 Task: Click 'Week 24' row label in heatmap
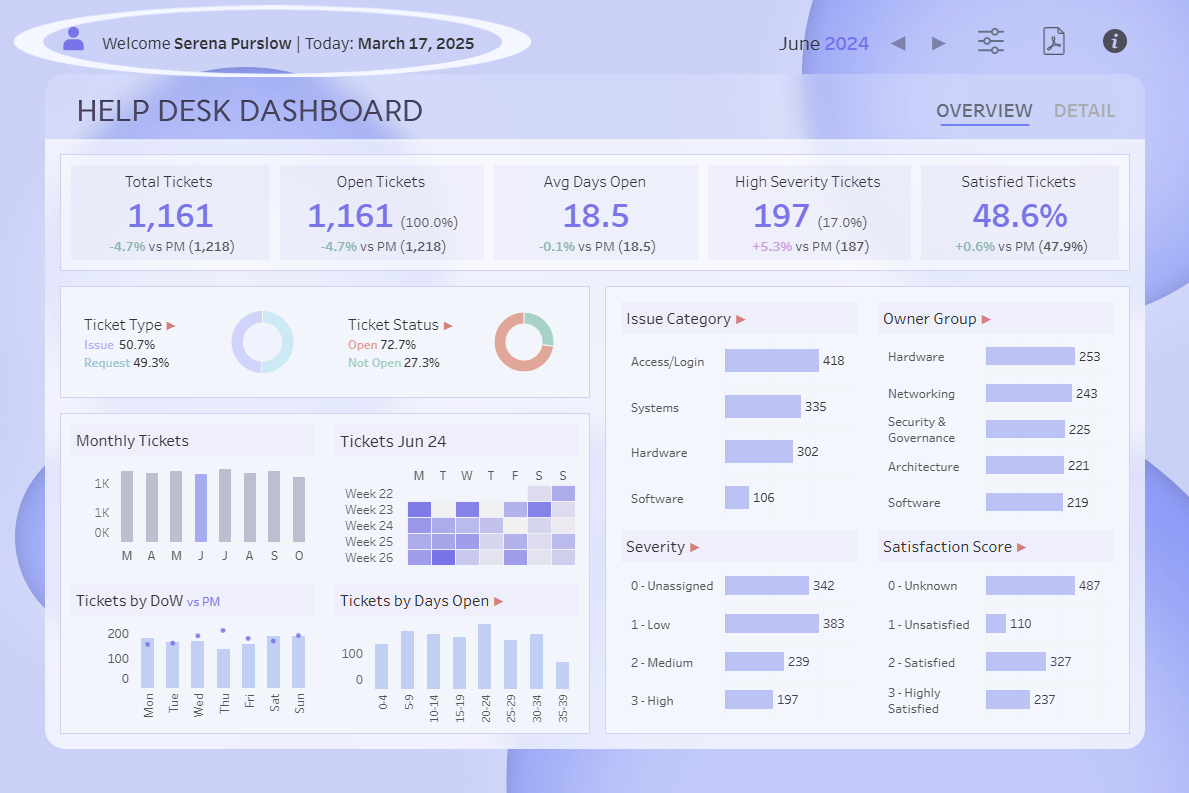point(369,525)
